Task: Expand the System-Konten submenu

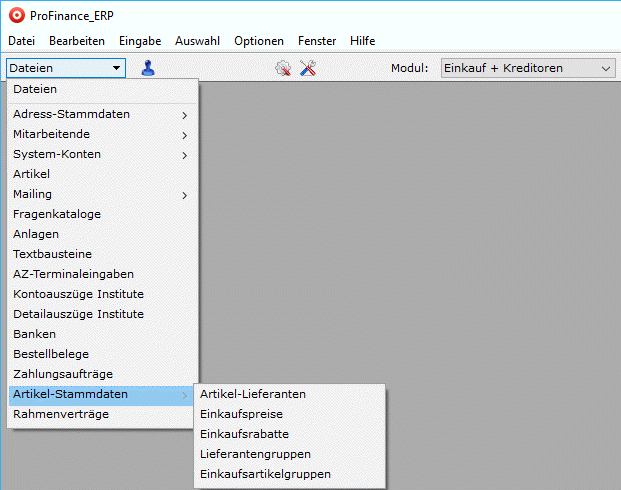Action: pyautogui.click(x=100, y=154)
